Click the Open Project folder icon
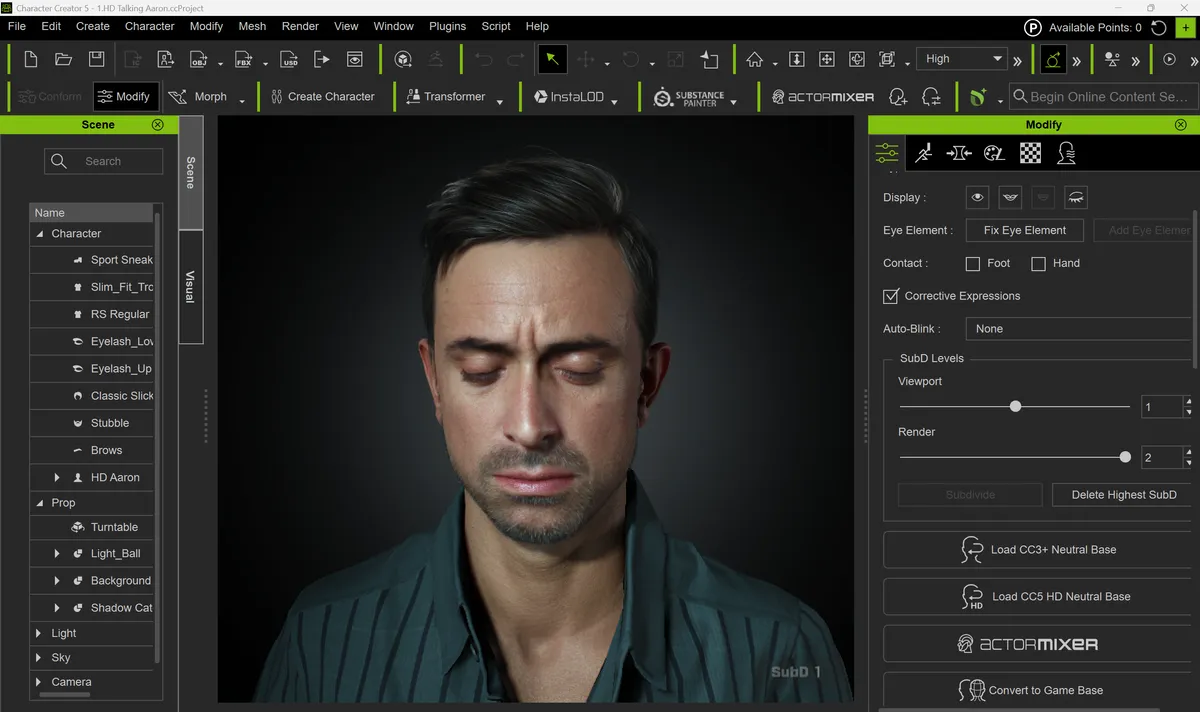The width and height of the screenshot is (1200, 712). (x=63, y=59)
